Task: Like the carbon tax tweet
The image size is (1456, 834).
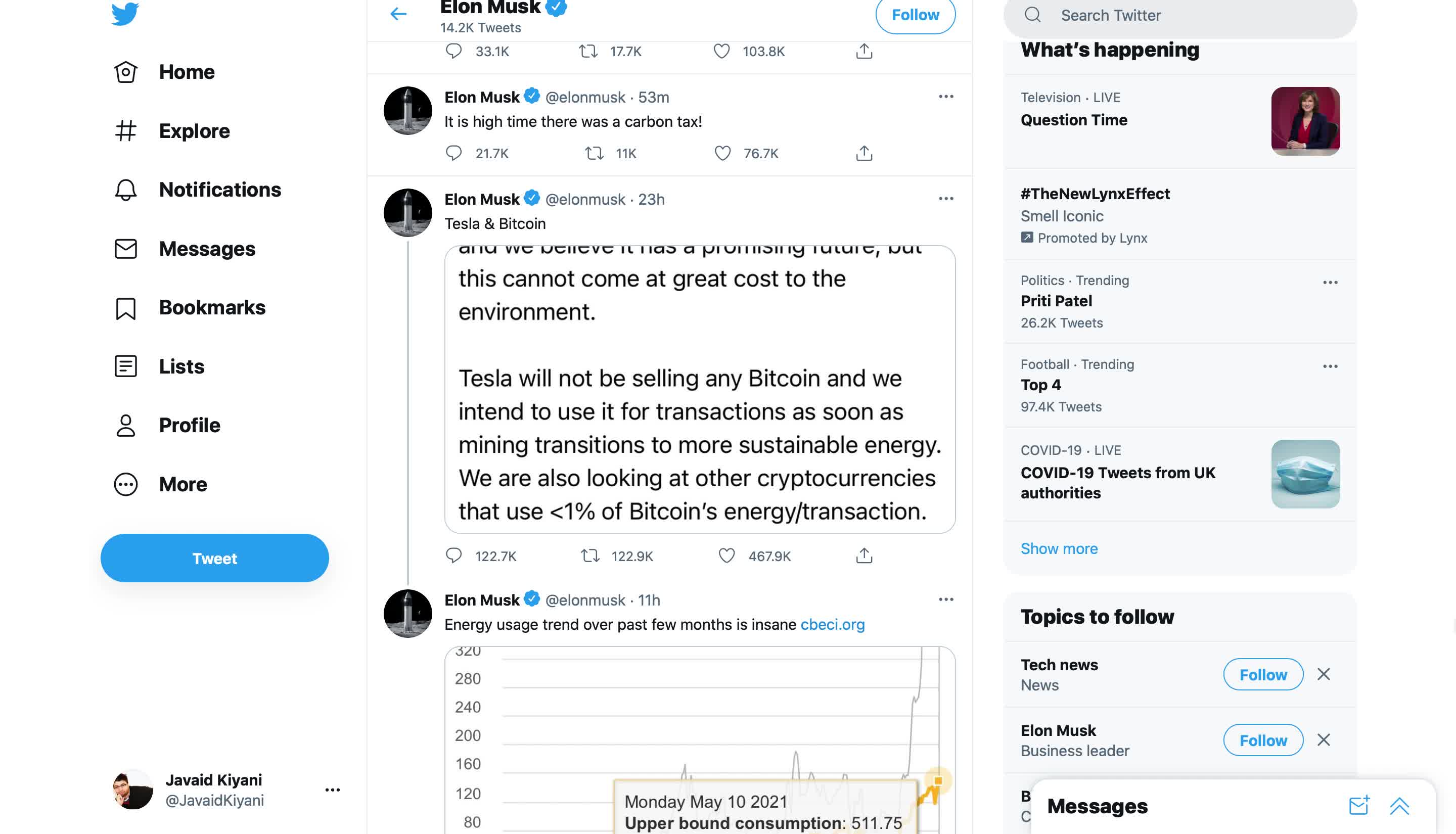Action: [x=723, y=153]
